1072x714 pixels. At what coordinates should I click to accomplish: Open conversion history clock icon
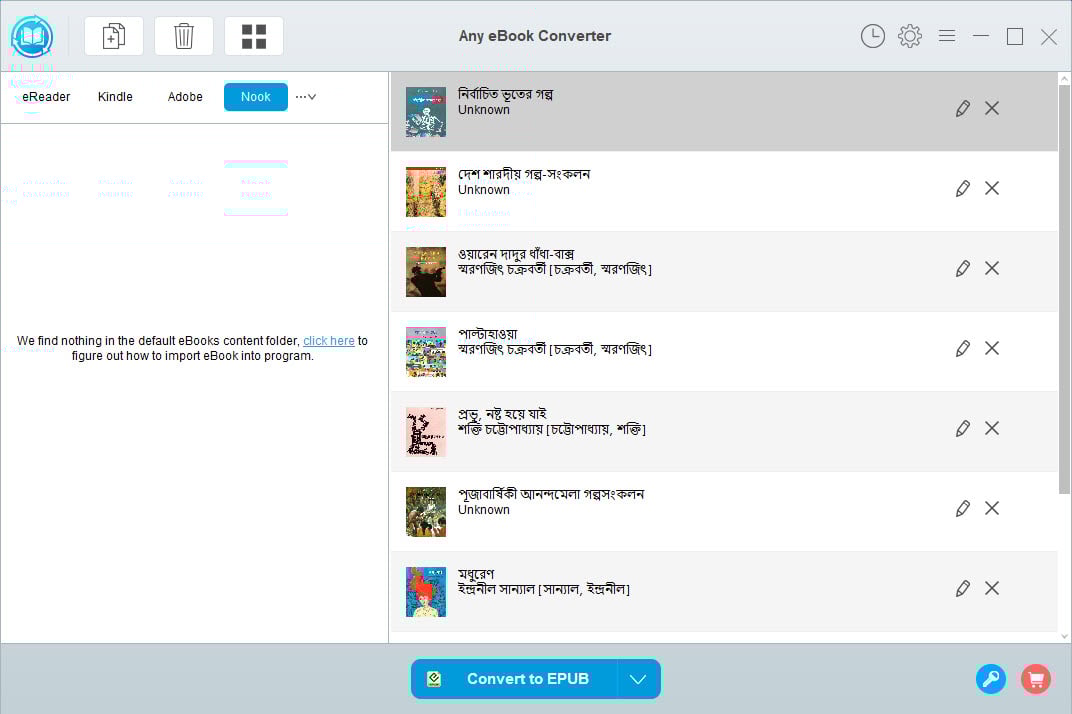[872, 36]
